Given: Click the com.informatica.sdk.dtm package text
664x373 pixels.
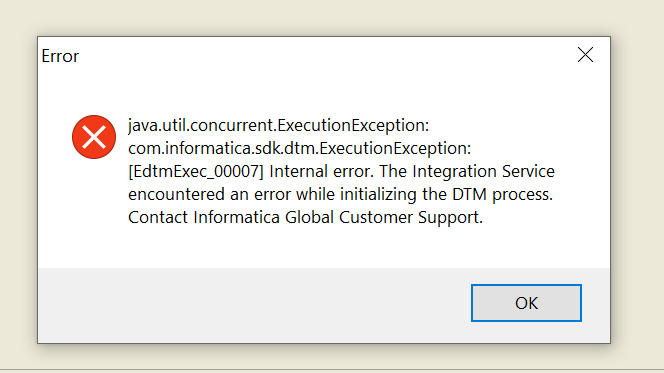Looking at the screenshot, I should tap(222, 148).
